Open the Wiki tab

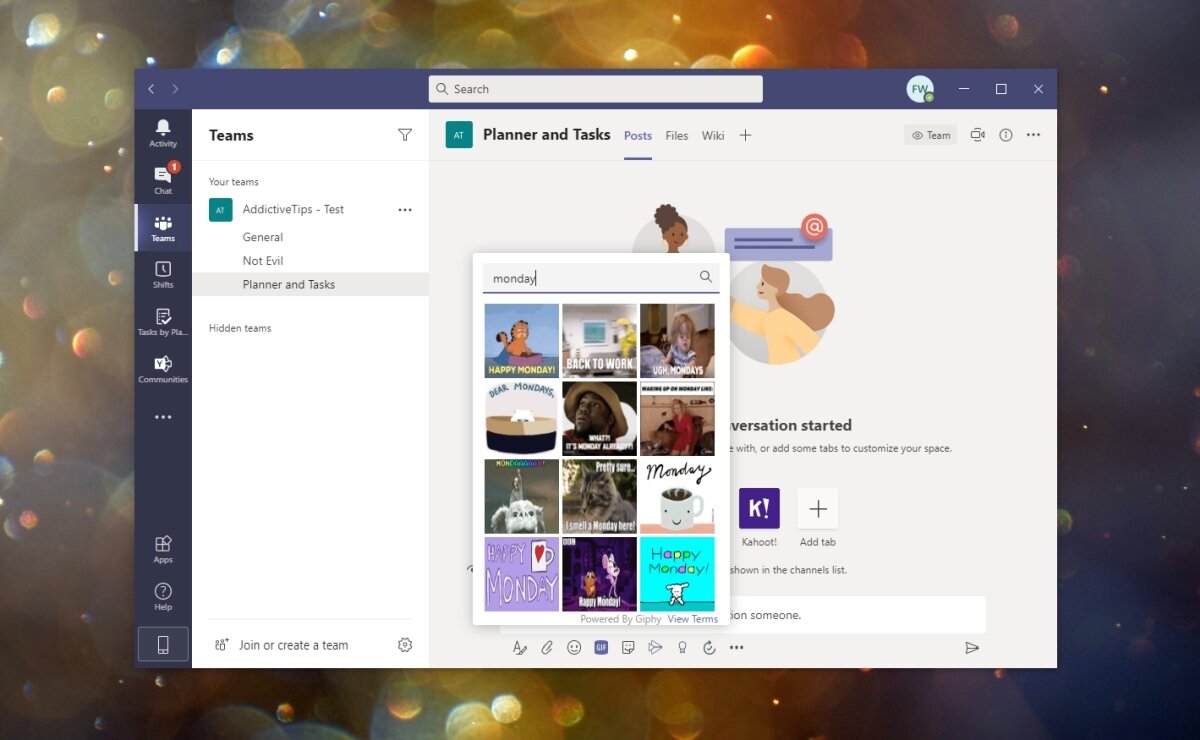pyautogui.click(x=712, y=135)
